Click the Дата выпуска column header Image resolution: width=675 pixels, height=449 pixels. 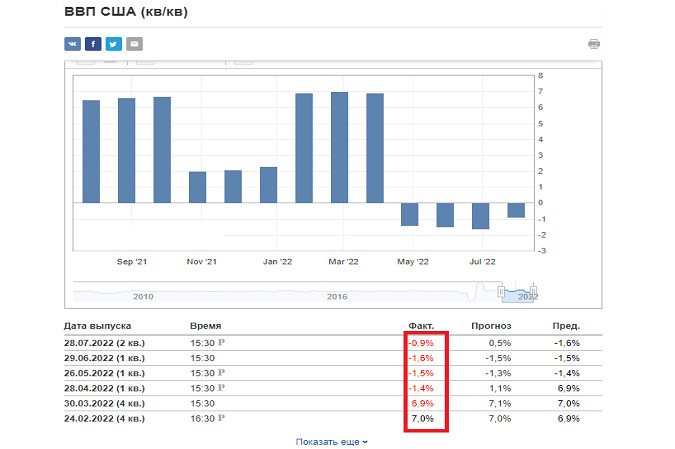[x=97, y=326]
